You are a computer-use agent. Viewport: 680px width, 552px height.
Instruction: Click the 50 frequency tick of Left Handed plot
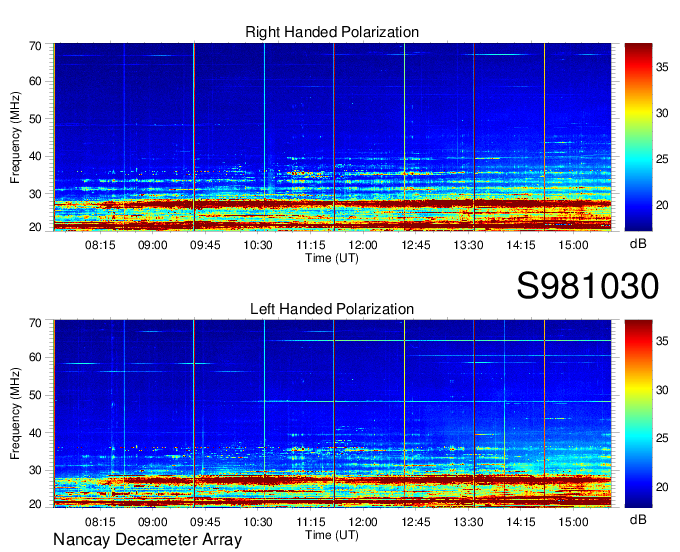(35, 395)
